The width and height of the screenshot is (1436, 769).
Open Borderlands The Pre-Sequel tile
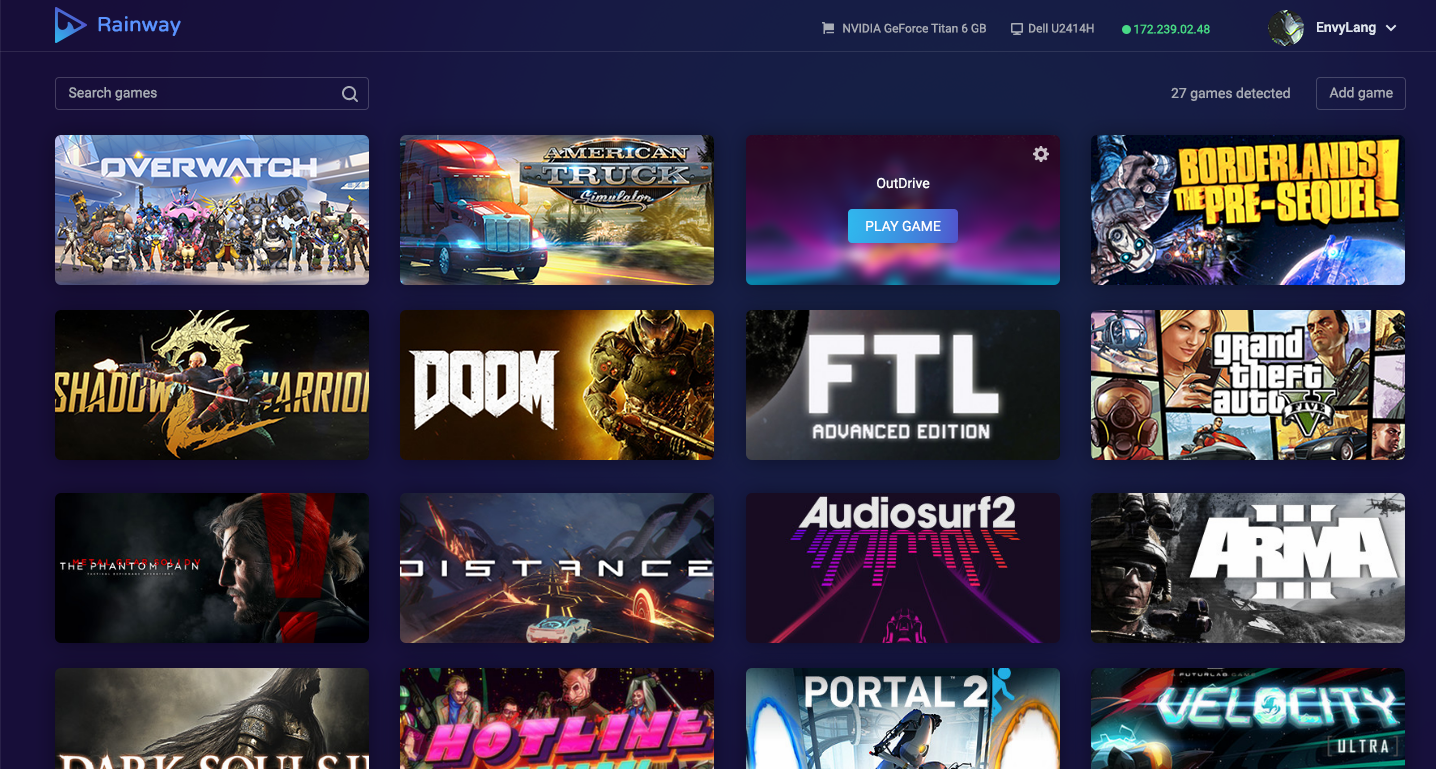point(1248,210)
